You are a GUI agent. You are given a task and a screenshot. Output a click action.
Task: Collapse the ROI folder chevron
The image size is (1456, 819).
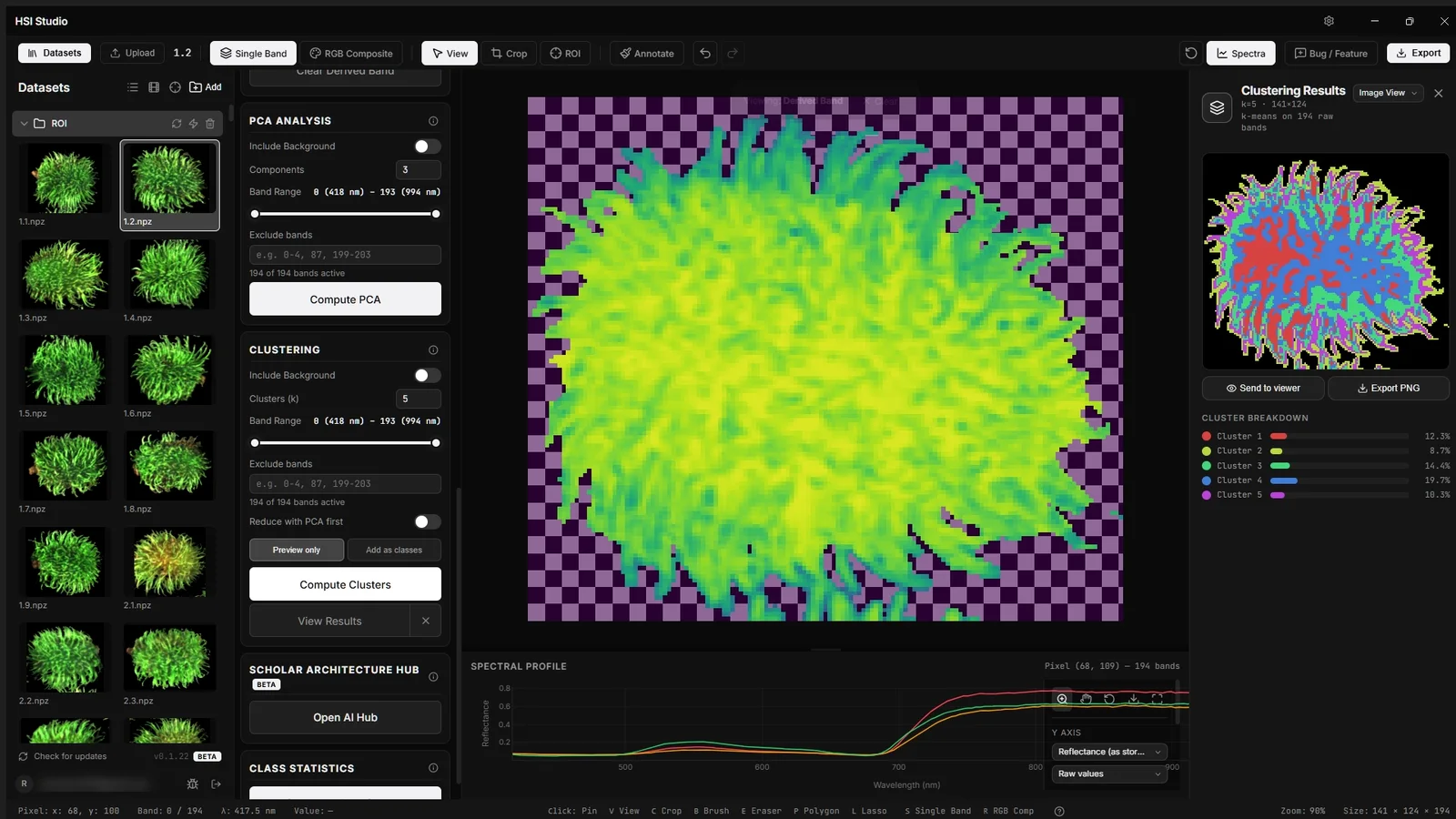click(24, 123)
